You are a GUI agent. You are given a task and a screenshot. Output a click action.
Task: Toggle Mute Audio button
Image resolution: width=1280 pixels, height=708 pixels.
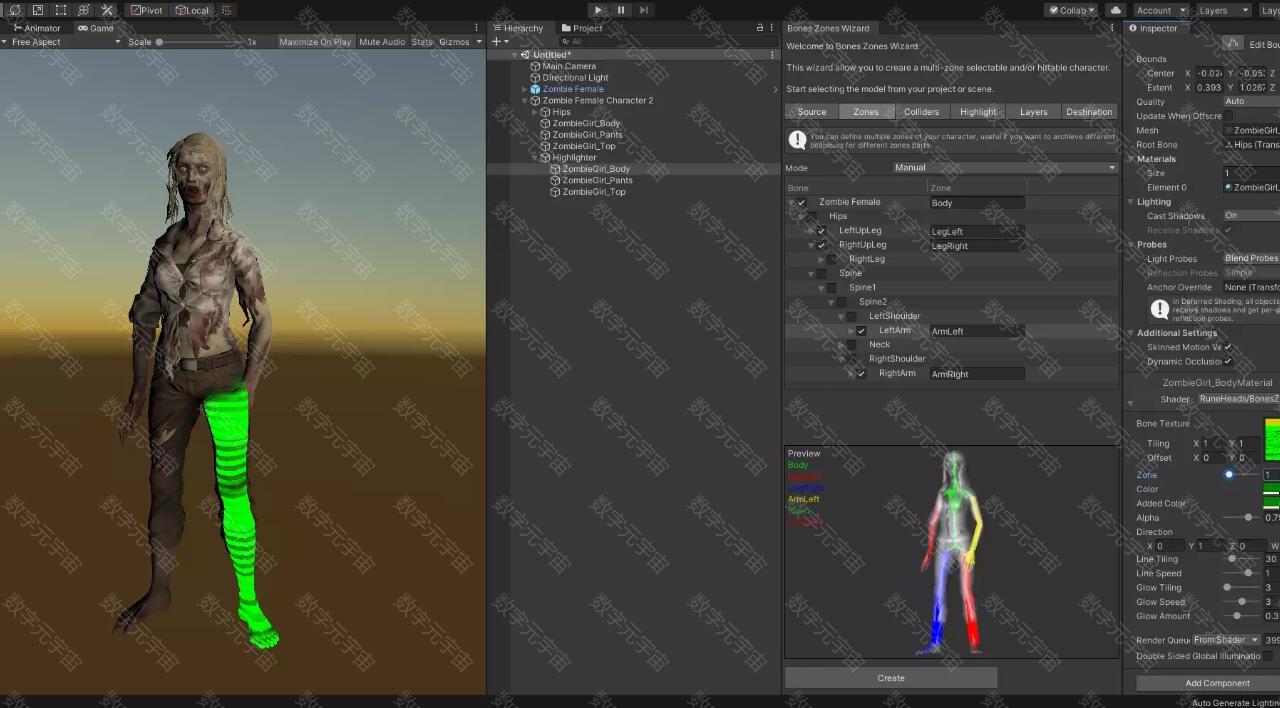pos(382,42)
